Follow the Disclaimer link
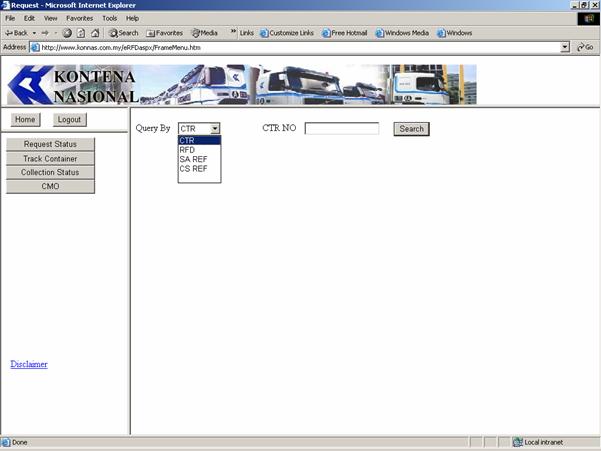 pos(29,364)
